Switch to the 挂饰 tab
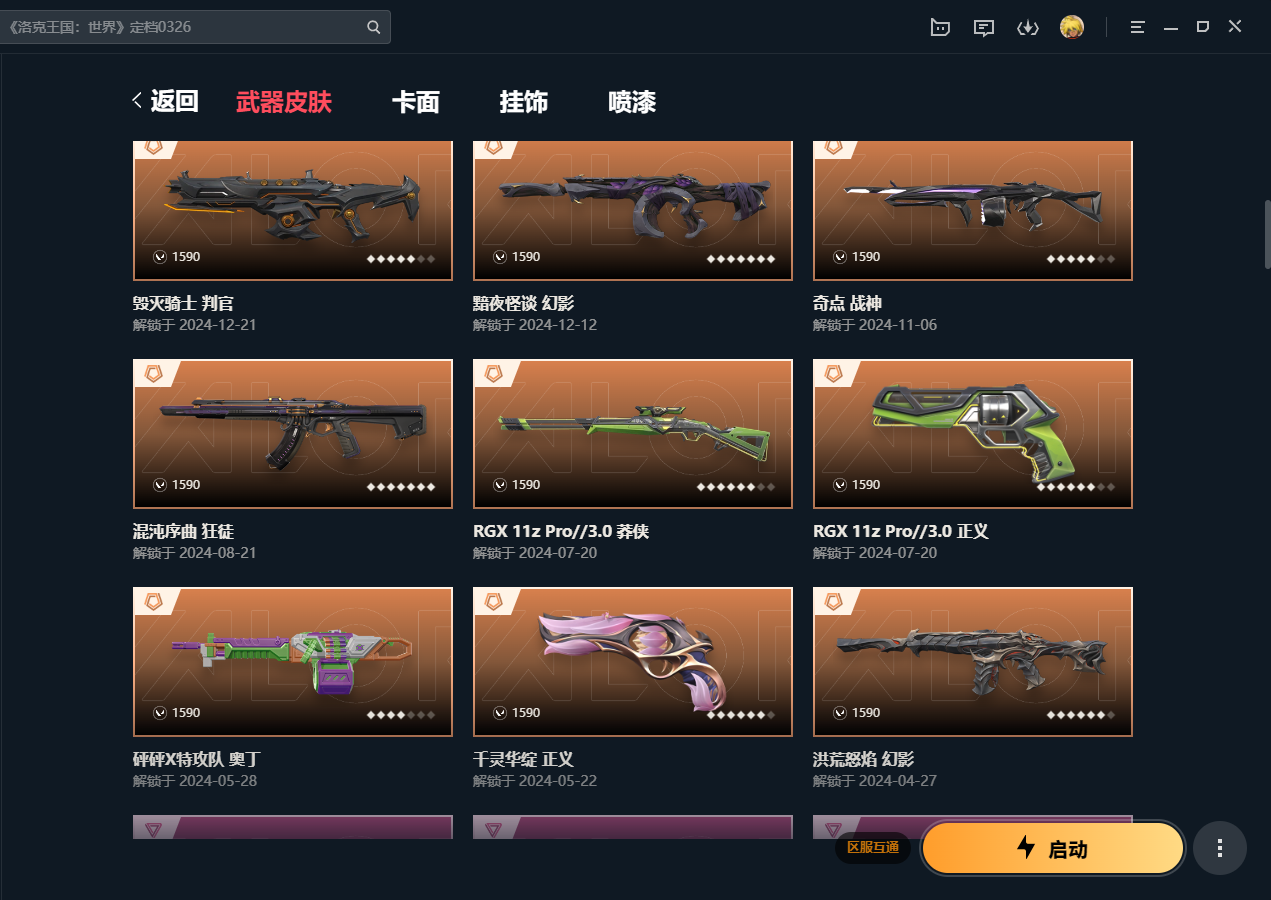The image size is (1271, 900). (x=523, y=101)
